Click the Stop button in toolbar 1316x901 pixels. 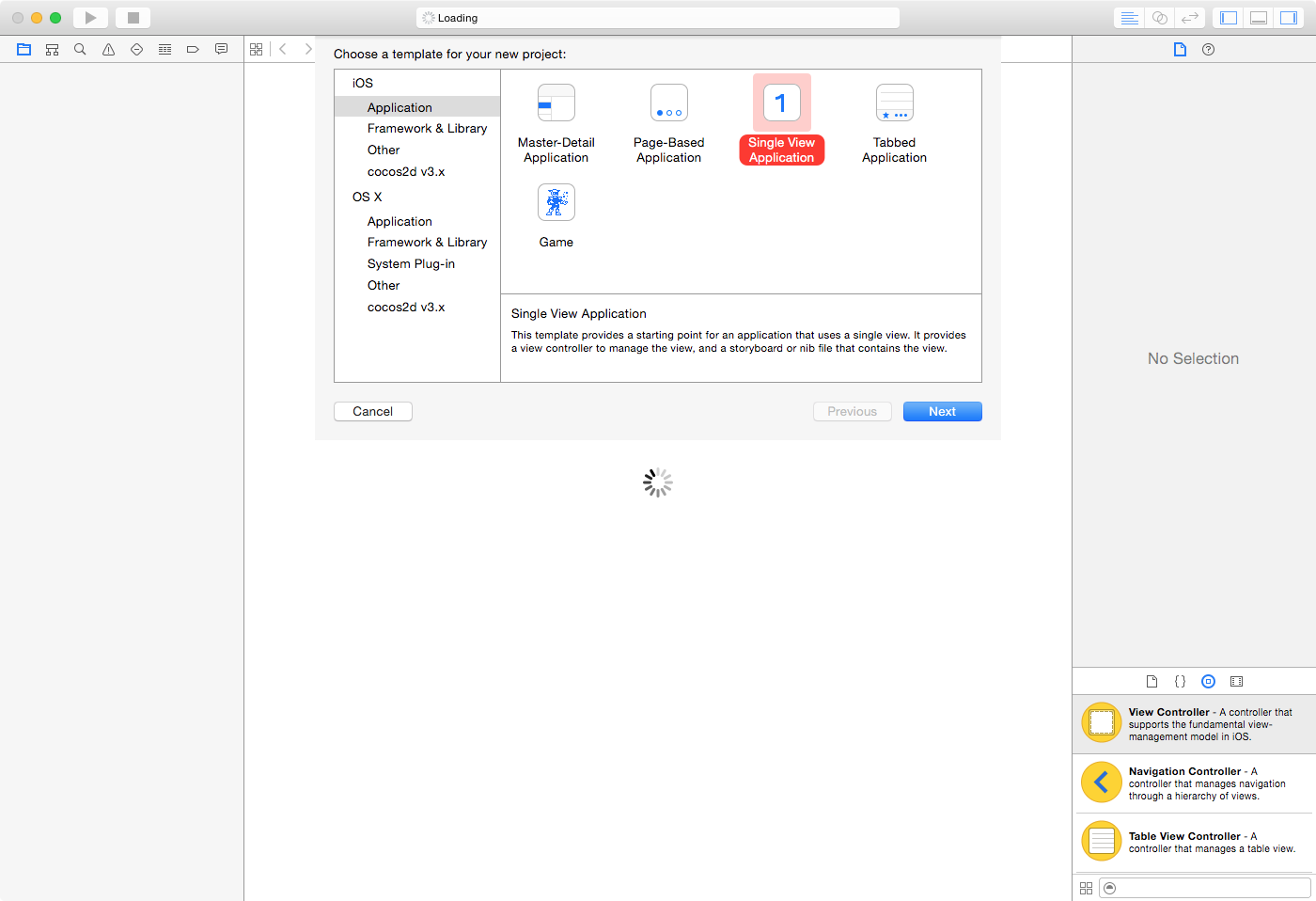(x=133, y=18)
